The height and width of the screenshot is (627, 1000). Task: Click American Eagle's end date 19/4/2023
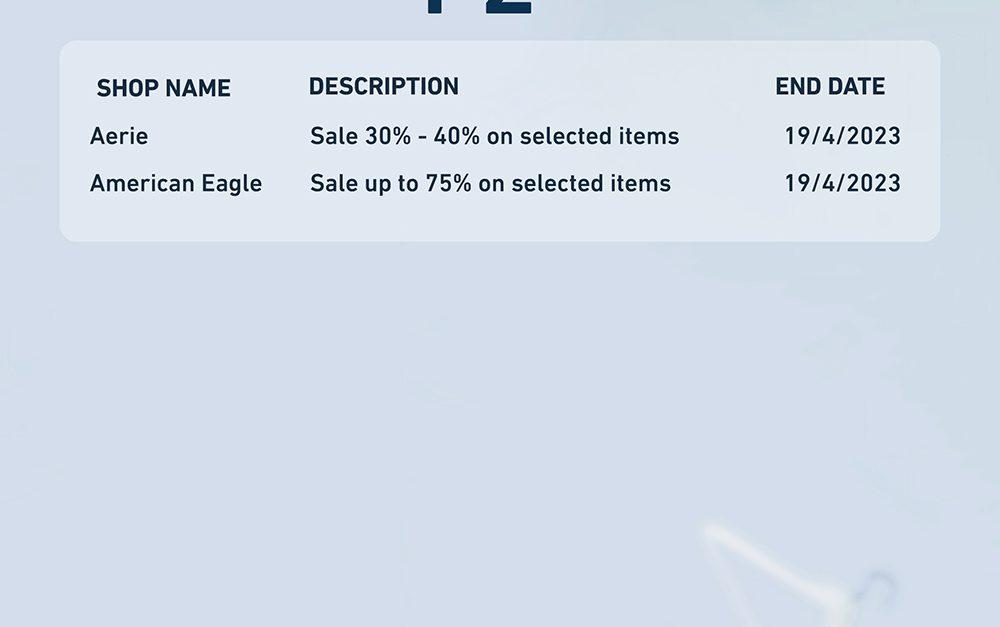(x=842, y=184)
